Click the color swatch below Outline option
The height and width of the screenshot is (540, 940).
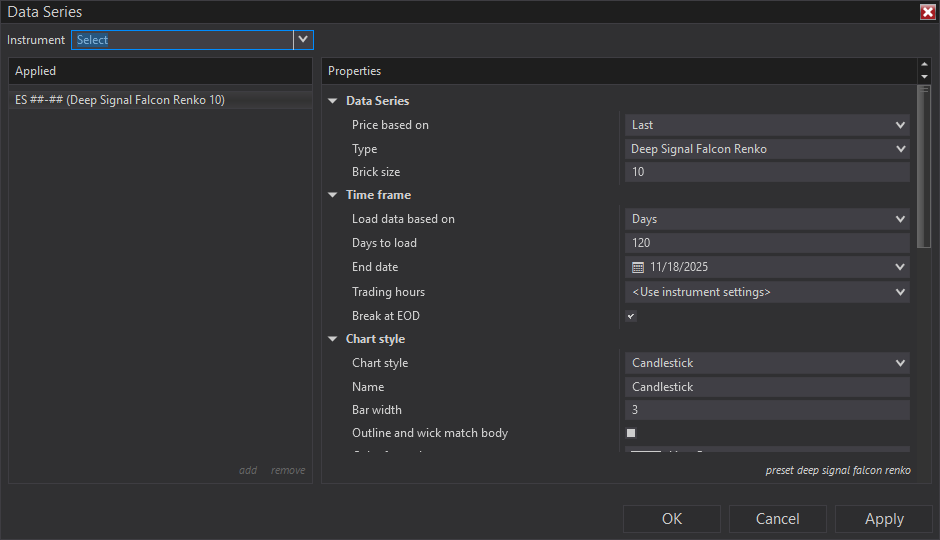tap(645, 453)
